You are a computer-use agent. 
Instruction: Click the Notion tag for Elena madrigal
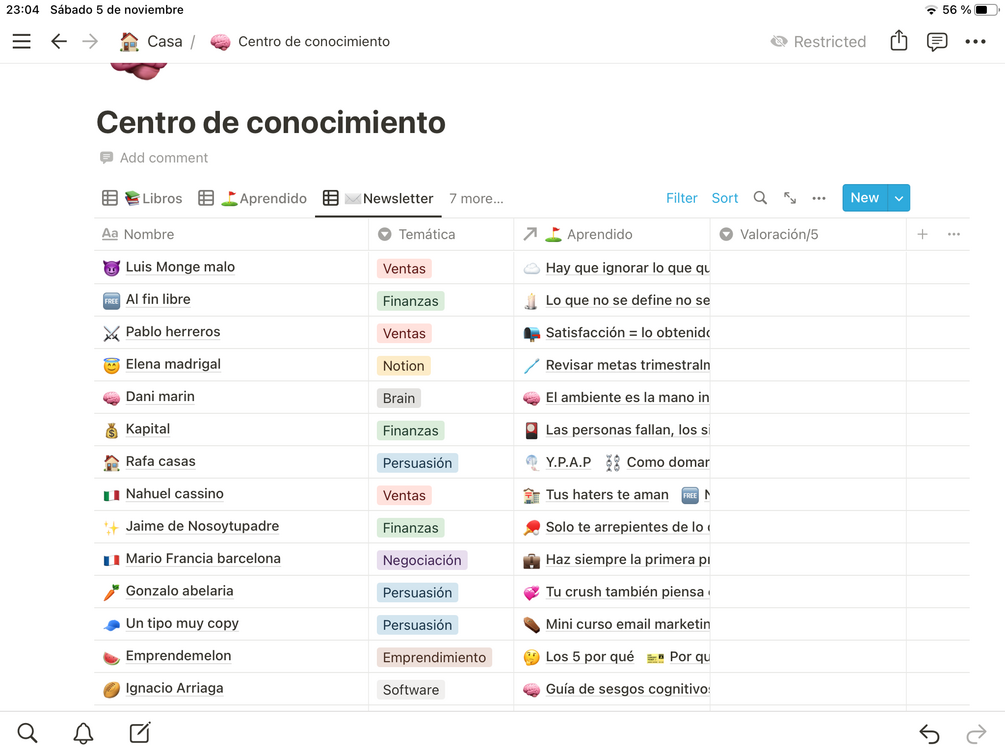pos(403,366)
